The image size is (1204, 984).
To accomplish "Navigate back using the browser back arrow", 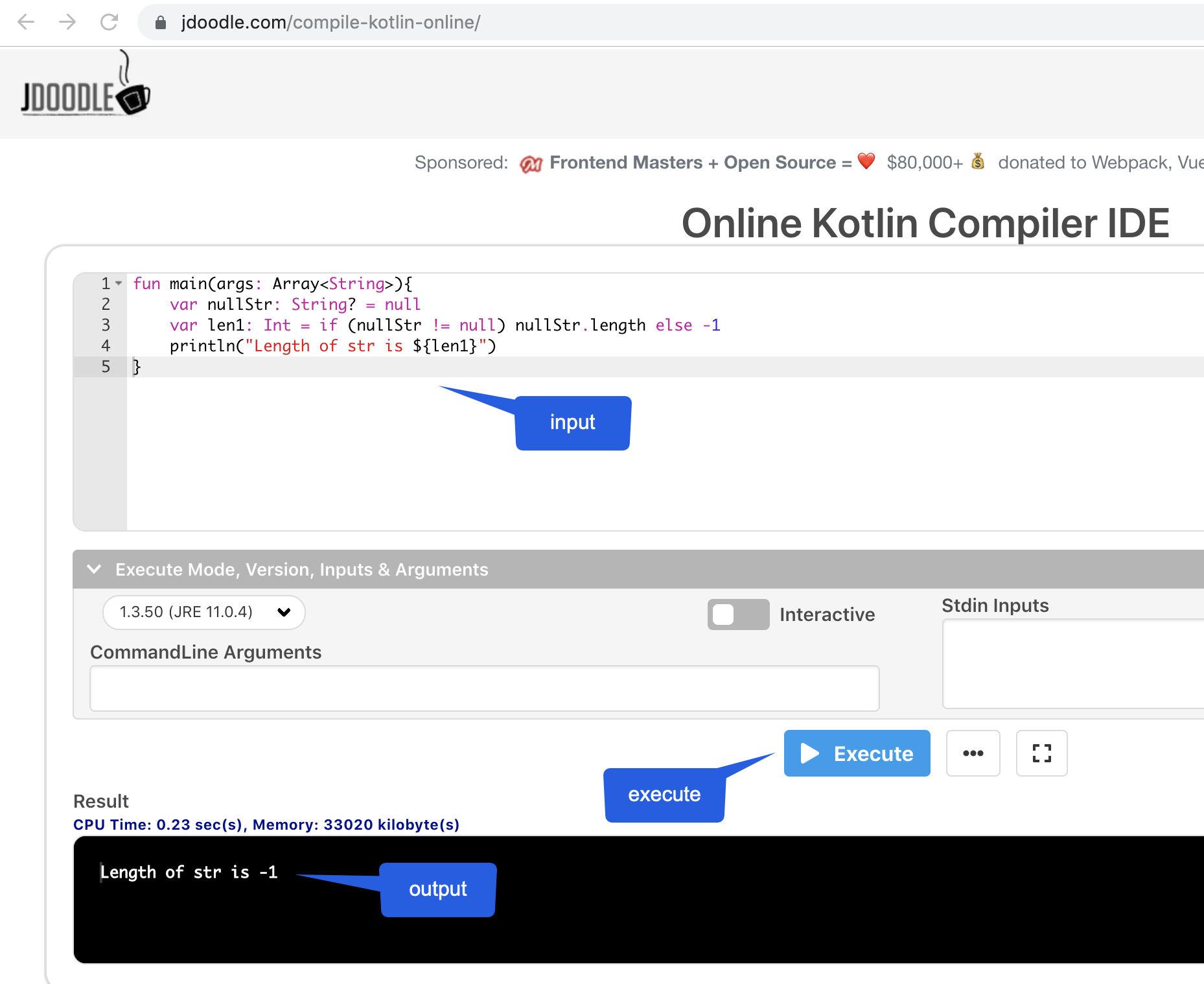I will coord(25,22).
